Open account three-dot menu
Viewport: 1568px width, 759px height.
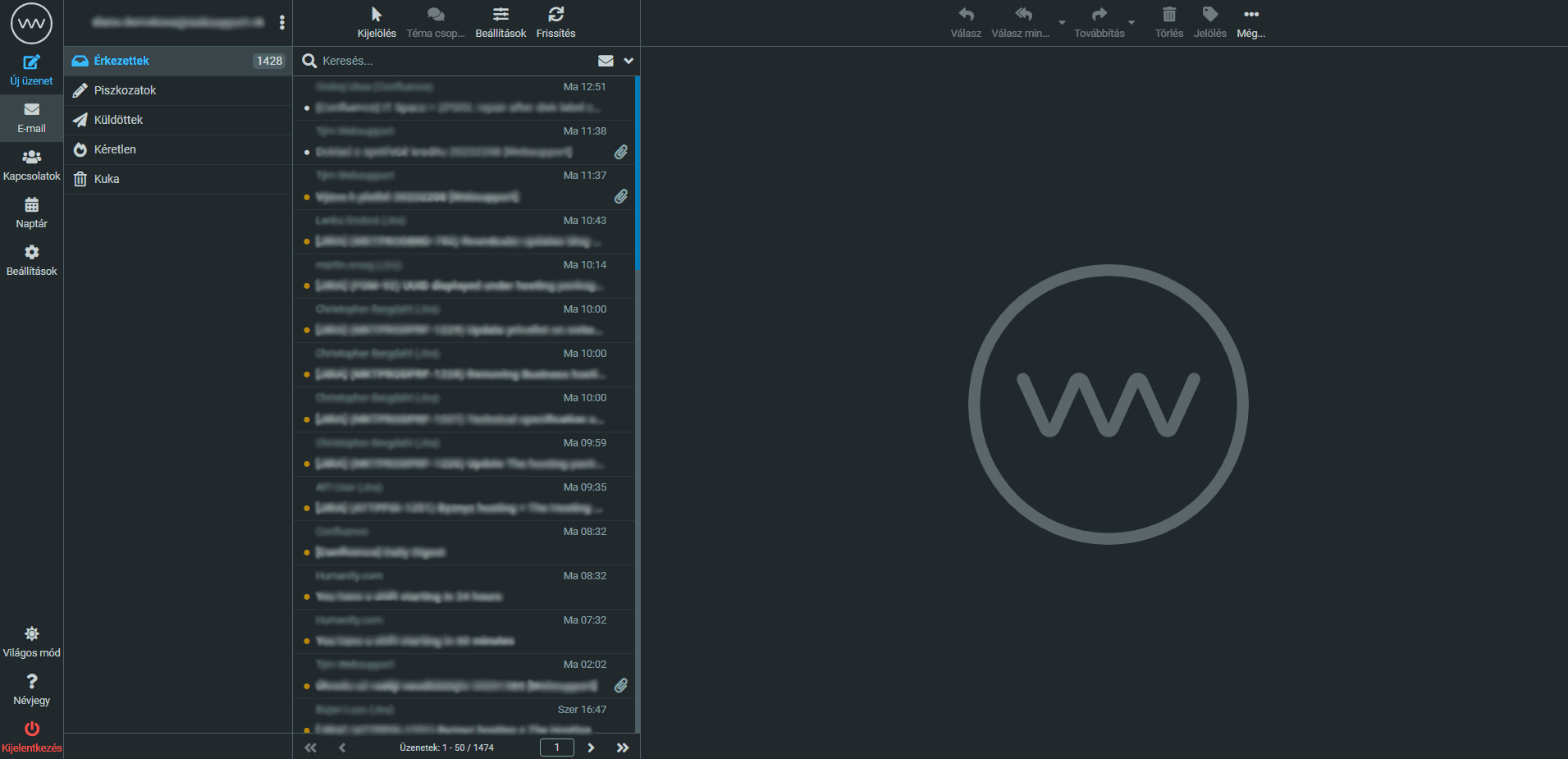point(282,22)
